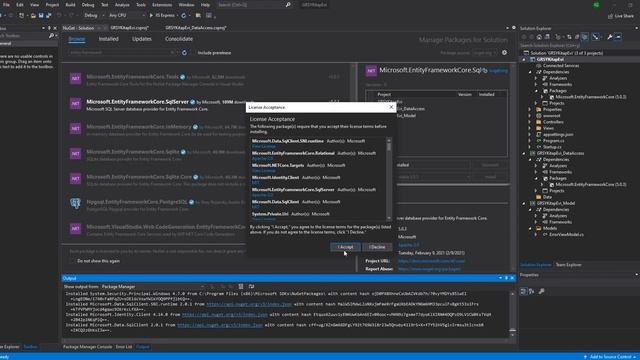Click Solution Explorer Show All Files icon
The height and width of the screenshot is (360, 640).
tap(585, 37)
